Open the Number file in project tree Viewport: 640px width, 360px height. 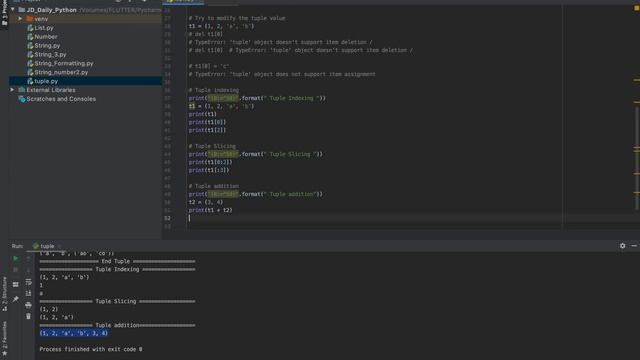(46, 37)
